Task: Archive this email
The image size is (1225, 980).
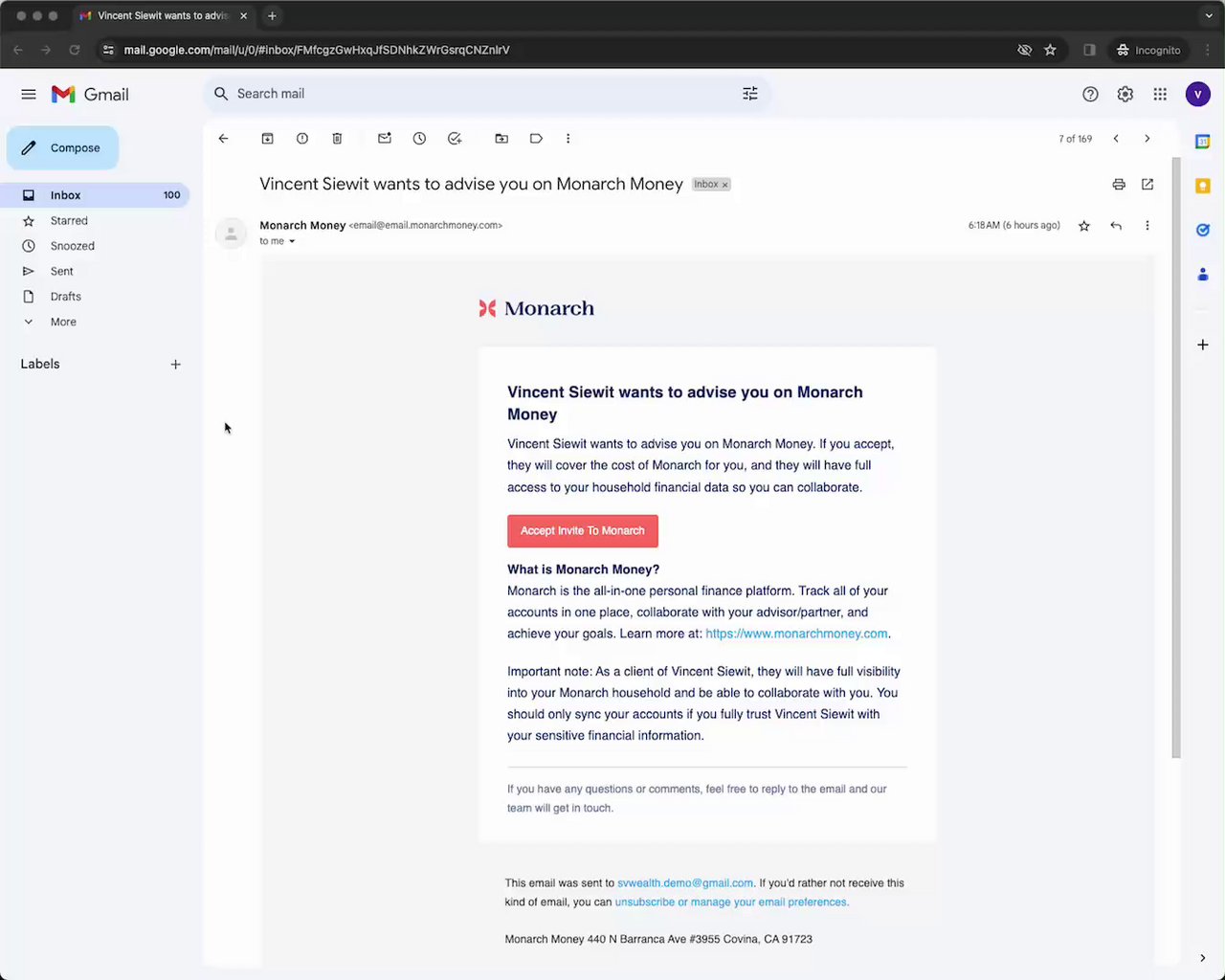Action: pyautogui.click(x=267, y=139)
